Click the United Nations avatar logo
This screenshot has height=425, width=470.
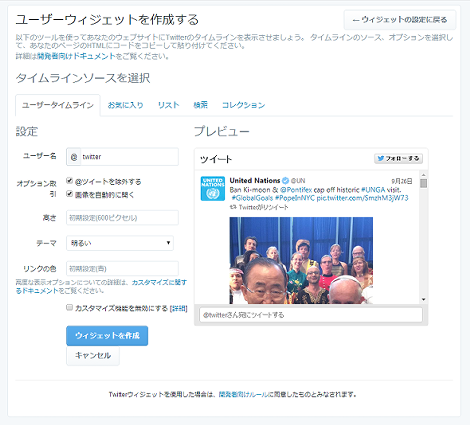click(x=213, y=189)
